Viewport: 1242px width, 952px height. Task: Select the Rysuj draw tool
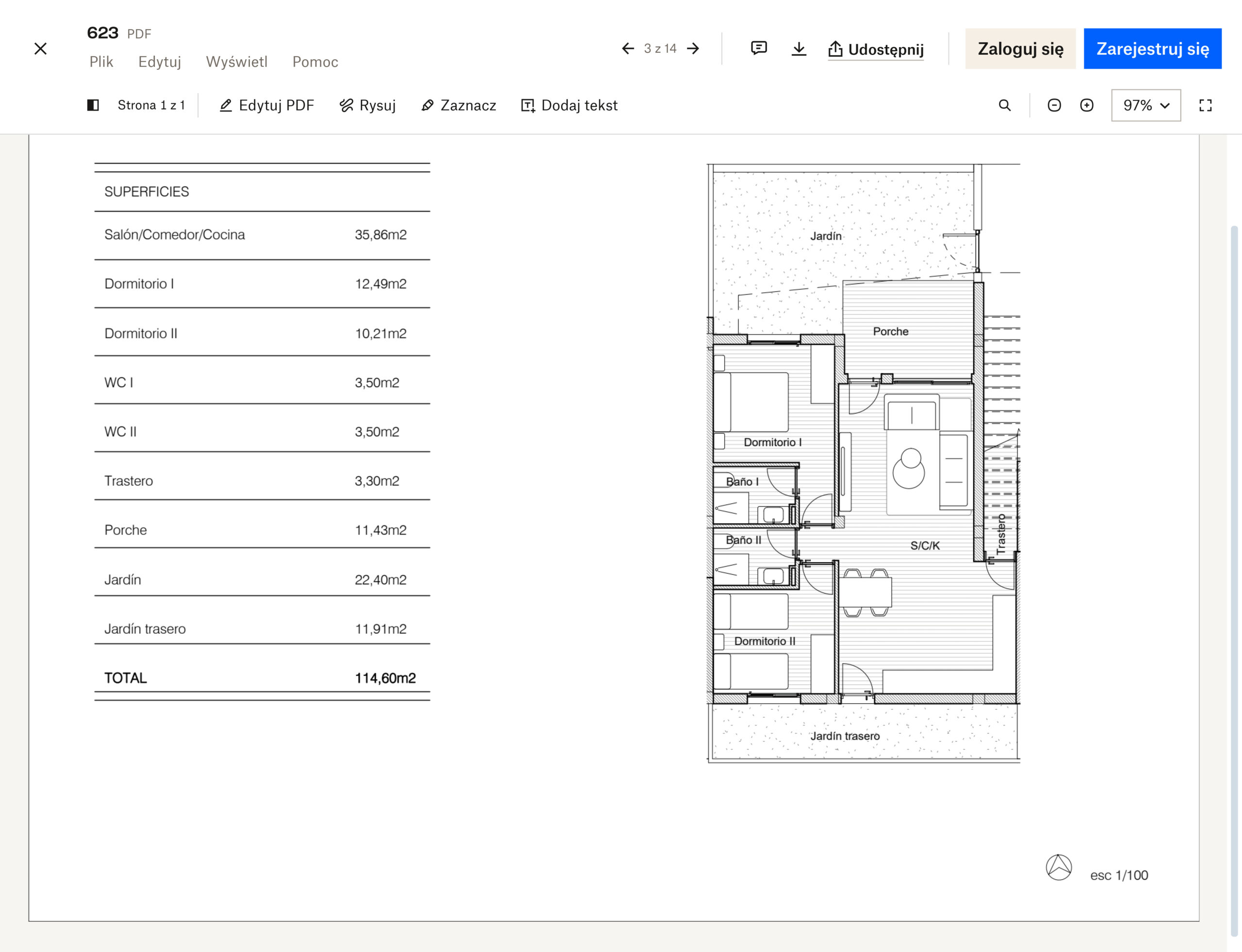coord(367,105)
